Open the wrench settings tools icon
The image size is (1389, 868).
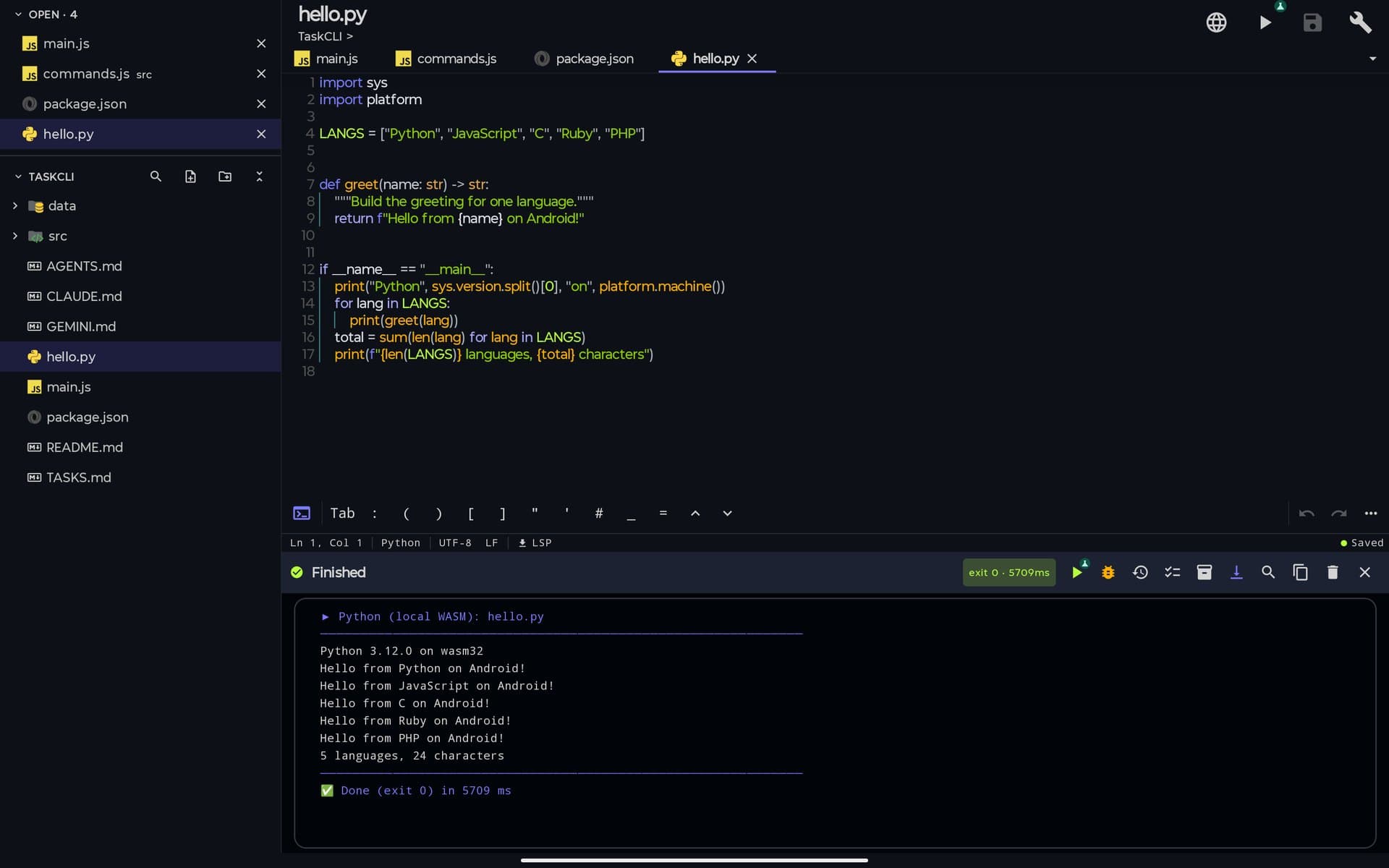[1360, 22]
